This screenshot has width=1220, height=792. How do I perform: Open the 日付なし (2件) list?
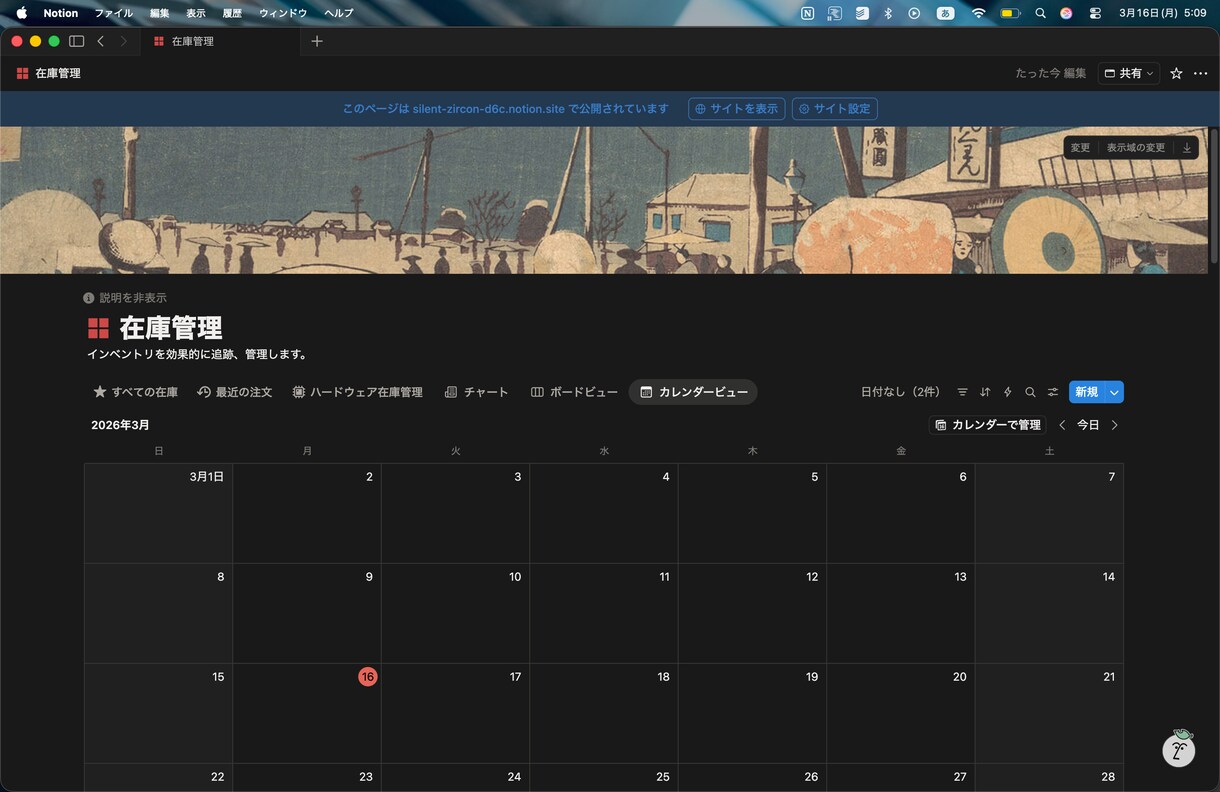pos(900,392)
